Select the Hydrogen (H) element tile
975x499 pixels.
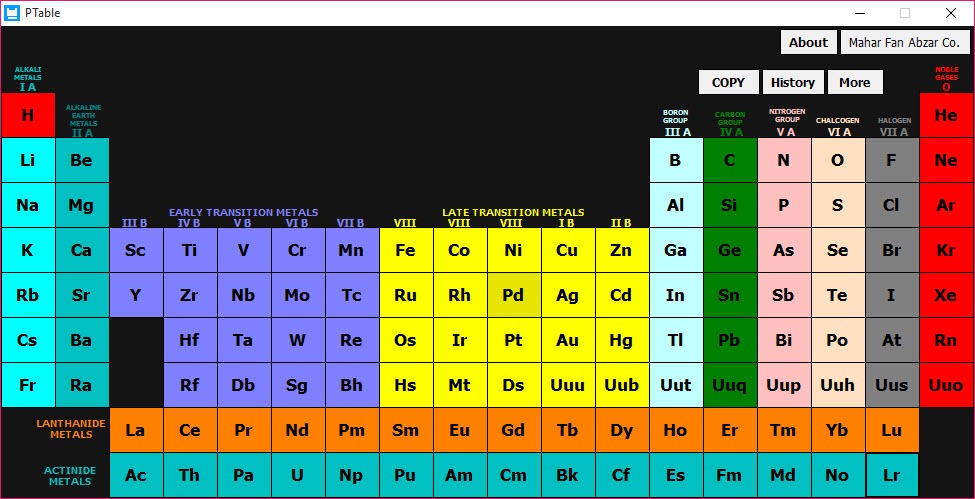click(28, 115)
